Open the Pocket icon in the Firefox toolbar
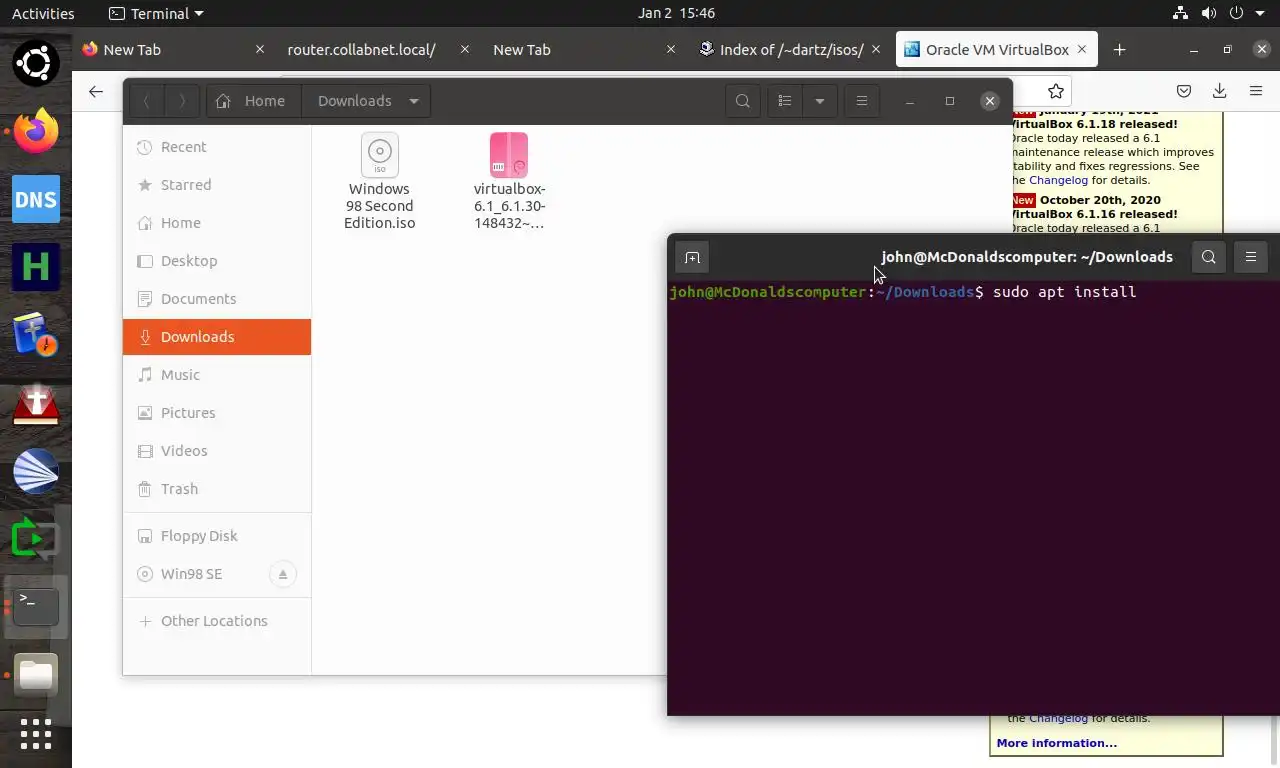This screenshot has width=1280, height=768. 1183,91
